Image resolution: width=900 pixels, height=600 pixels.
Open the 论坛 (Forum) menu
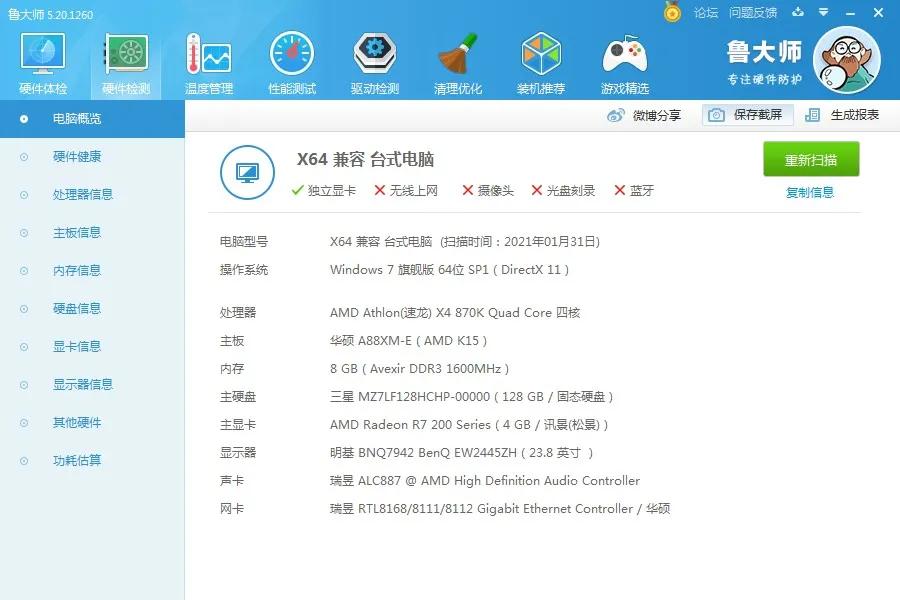[704, 13]
